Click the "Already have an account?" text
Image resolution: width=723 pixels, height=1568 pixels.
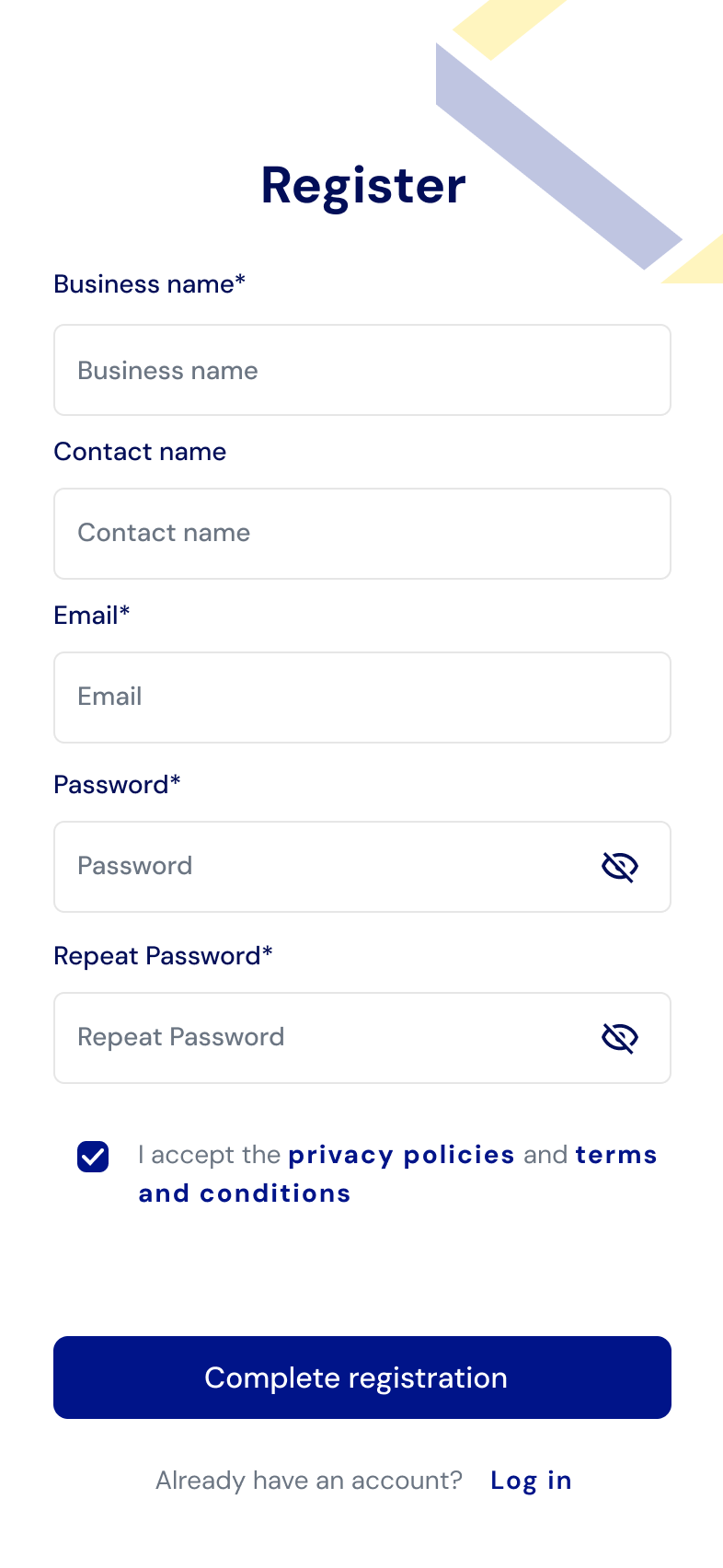coord(308,1481)
